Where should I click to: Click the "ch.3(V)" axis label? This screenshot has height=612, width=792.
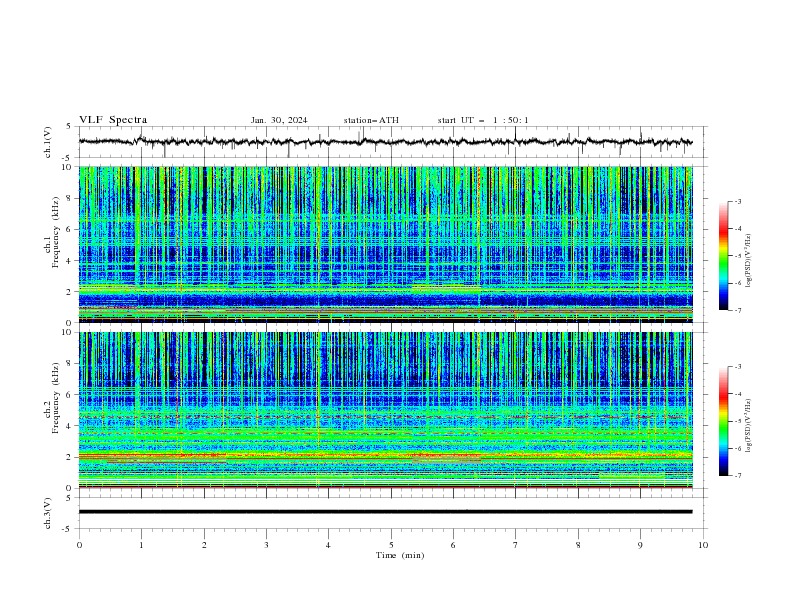pos(48,513)
